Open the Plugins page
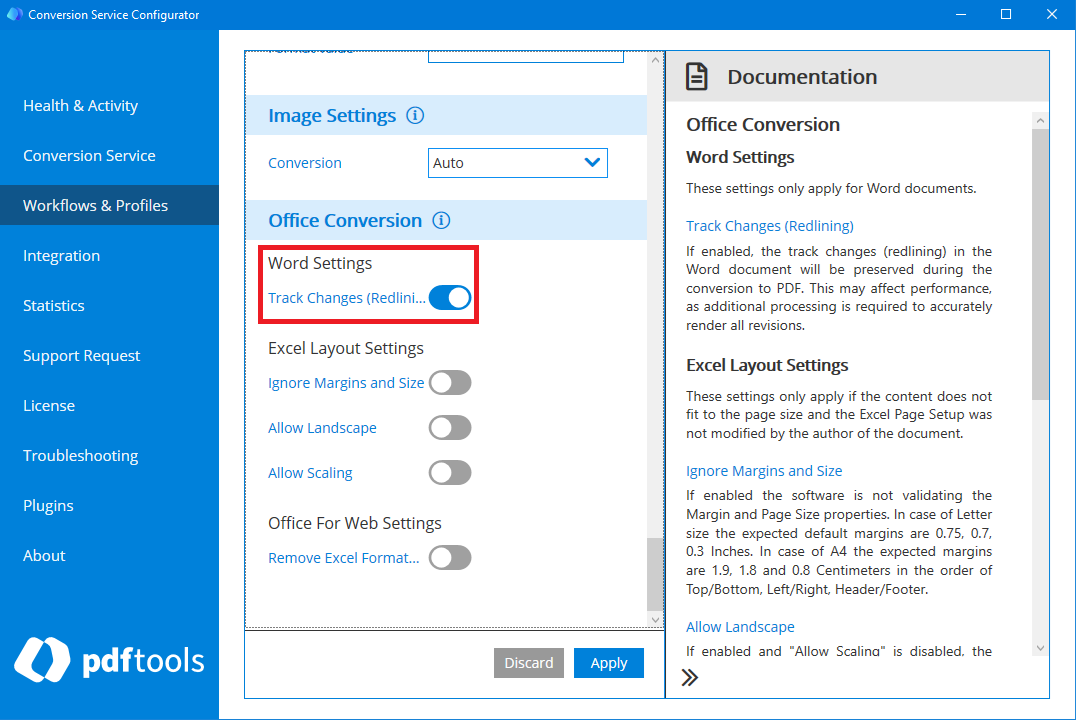1076x720 pixels. 110,506
